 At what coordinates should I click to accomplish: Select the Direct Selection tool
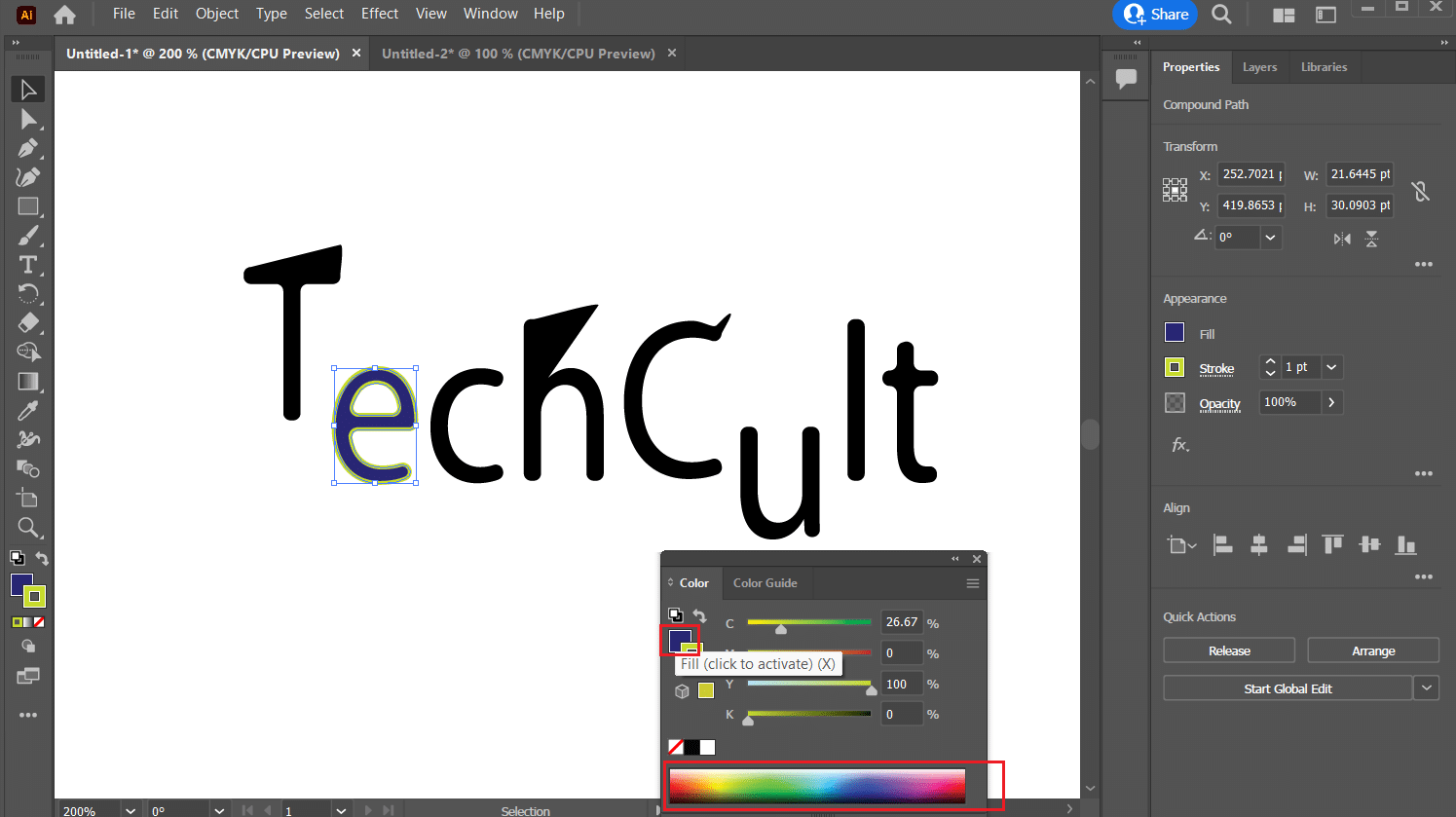click(27, 118)
